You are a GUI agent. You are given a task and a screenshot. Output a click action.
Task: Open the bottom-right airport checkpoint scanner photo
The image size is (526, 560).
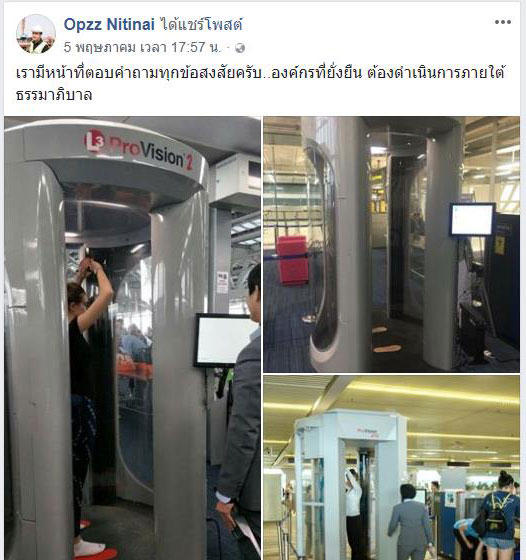tap(391, 468)
